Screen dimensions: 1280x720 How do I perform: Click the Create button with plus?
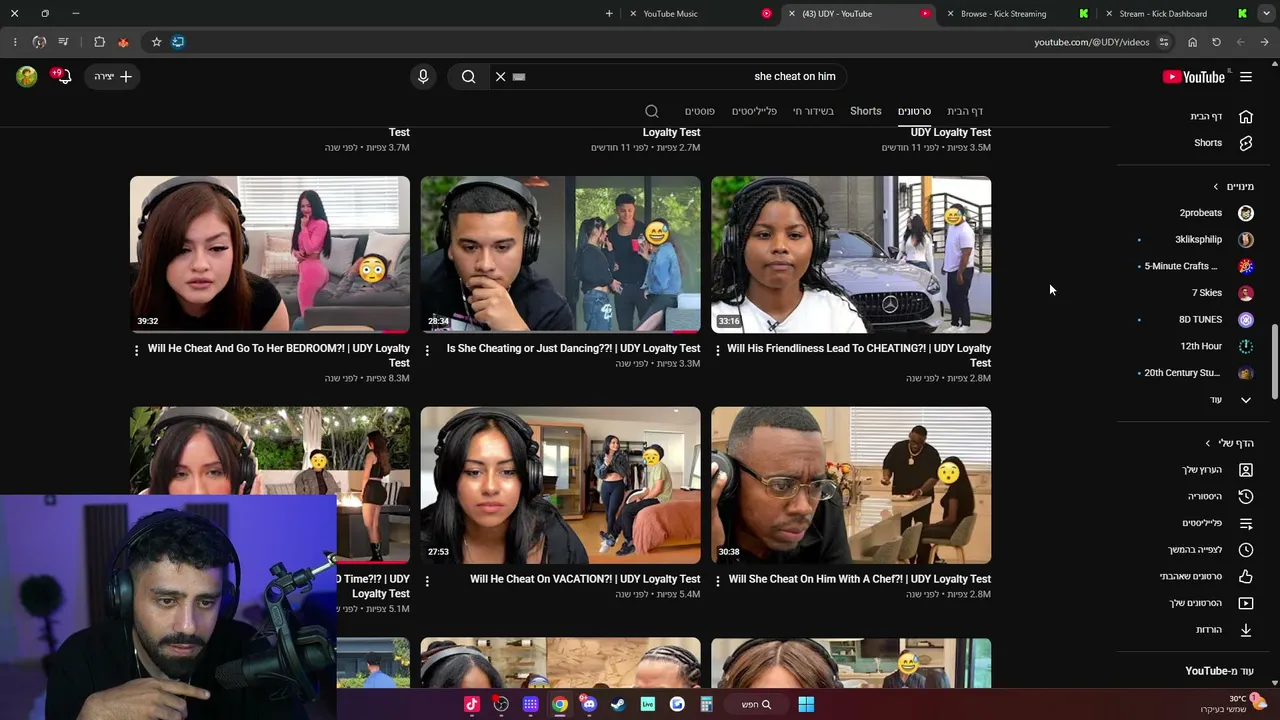tap(113, 77)
